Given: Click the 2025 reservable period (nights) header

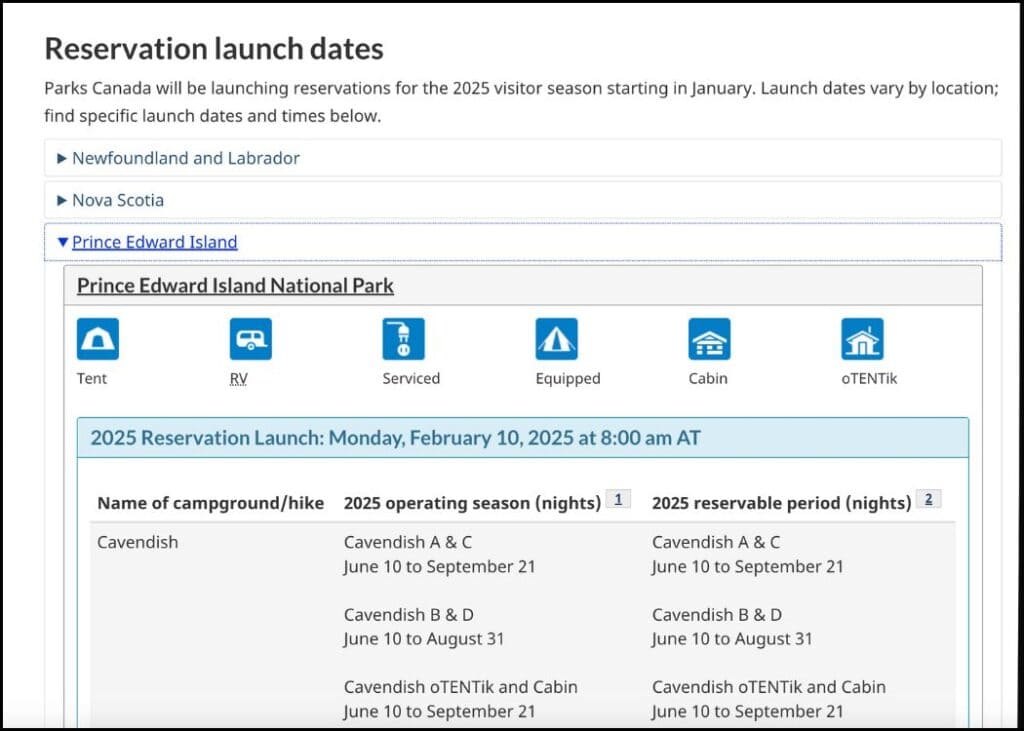Looking at the screenshot, I should point(782,503).
